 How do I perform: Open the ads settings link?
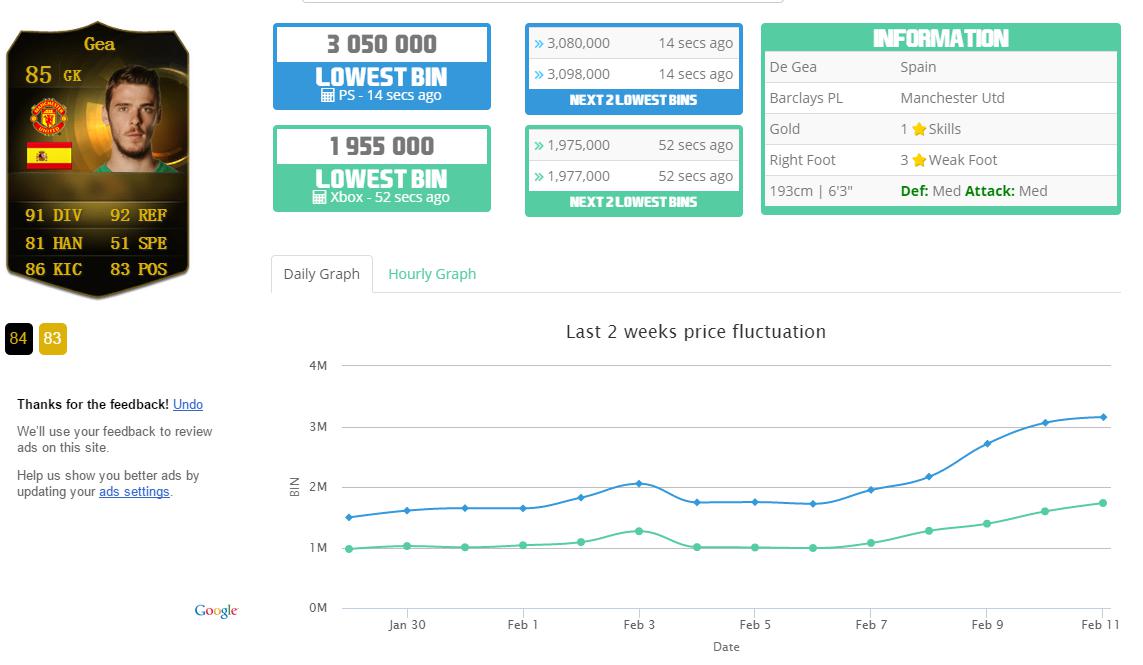click(134, 491)
